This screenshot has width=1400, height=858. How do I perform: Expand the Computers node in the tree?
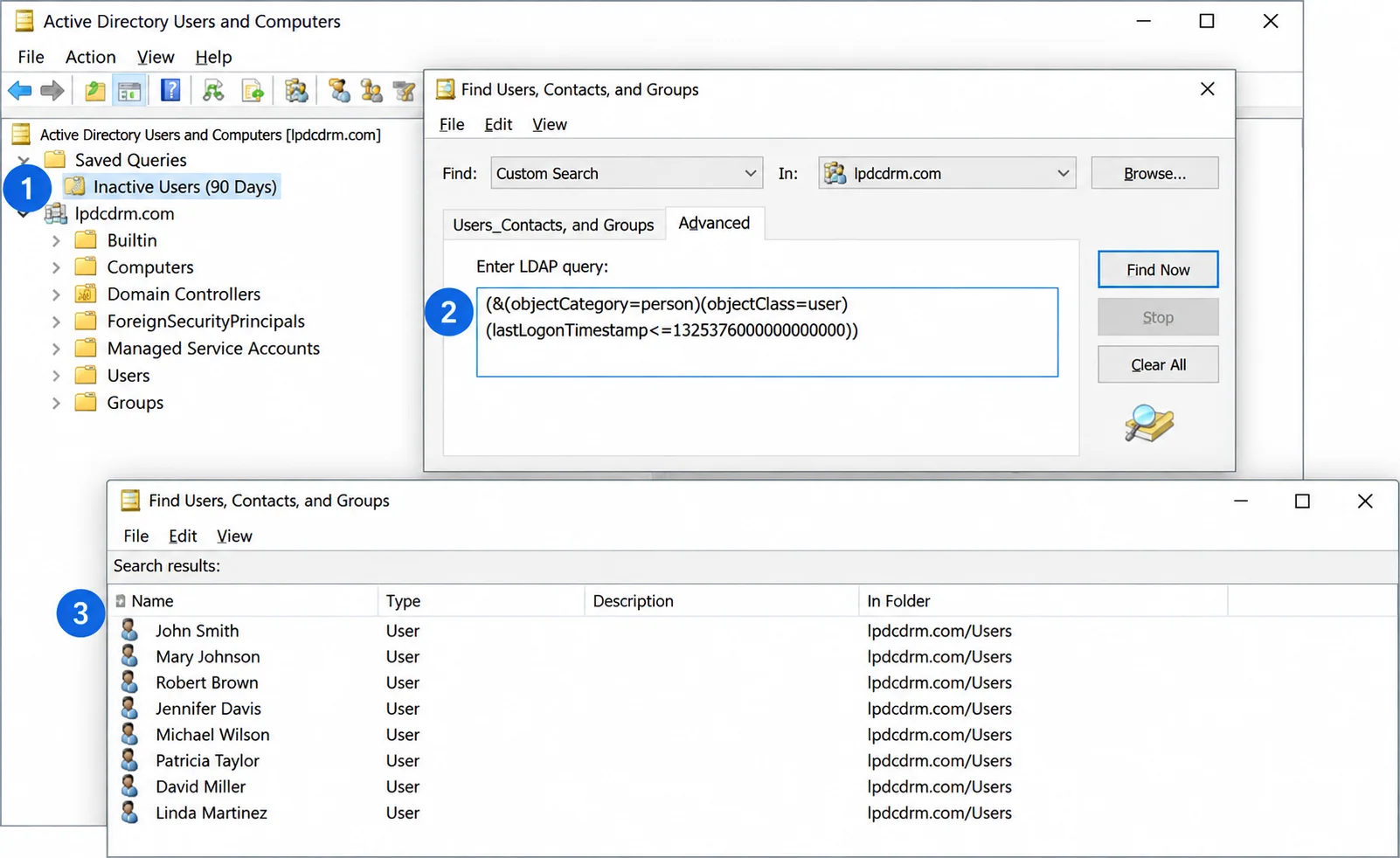[x=56, y=267]
